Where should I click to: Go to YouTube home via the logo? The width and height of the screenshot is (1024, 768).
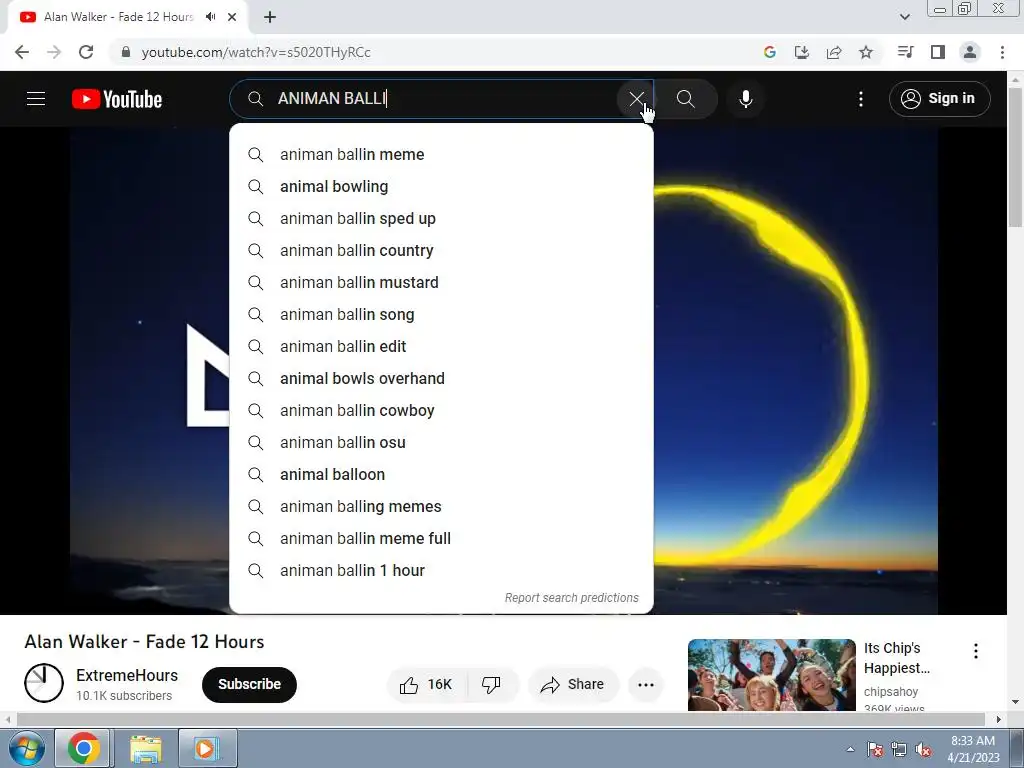(x=117, y=99)
